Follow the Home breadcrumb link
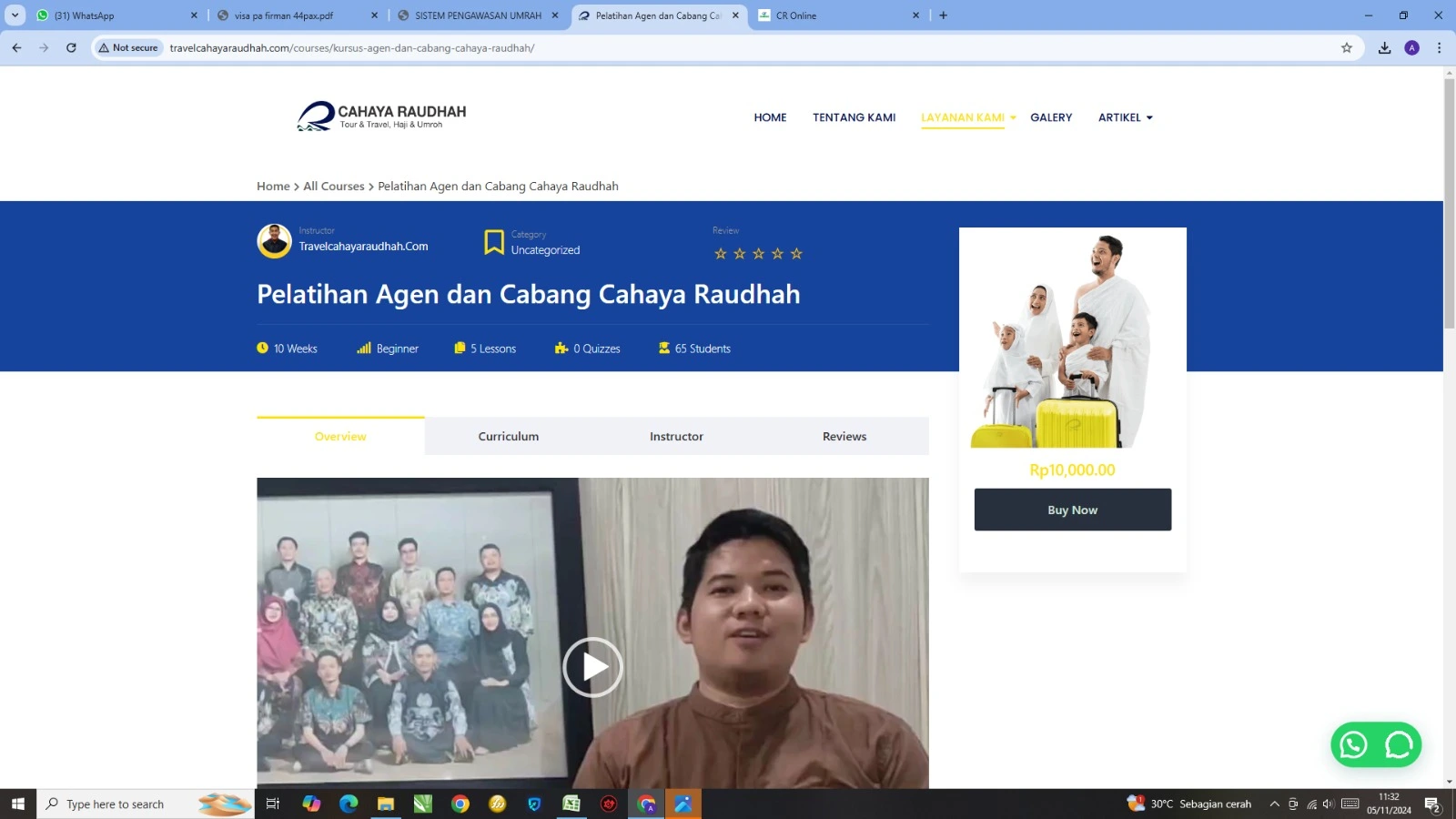1456x819 pixels. pos(273,186)
